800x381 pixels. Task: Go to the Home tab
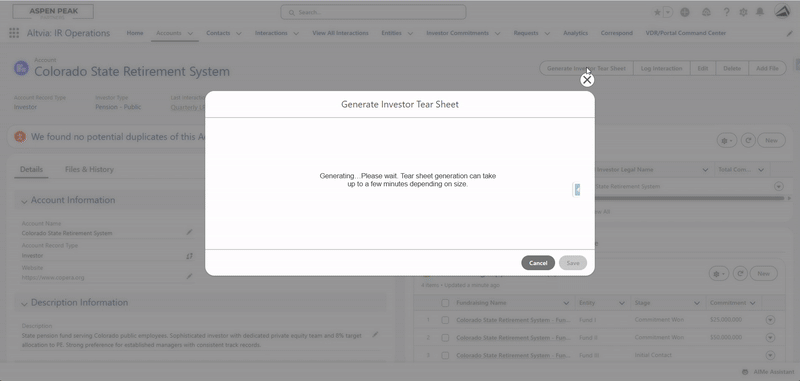point(135,33)
